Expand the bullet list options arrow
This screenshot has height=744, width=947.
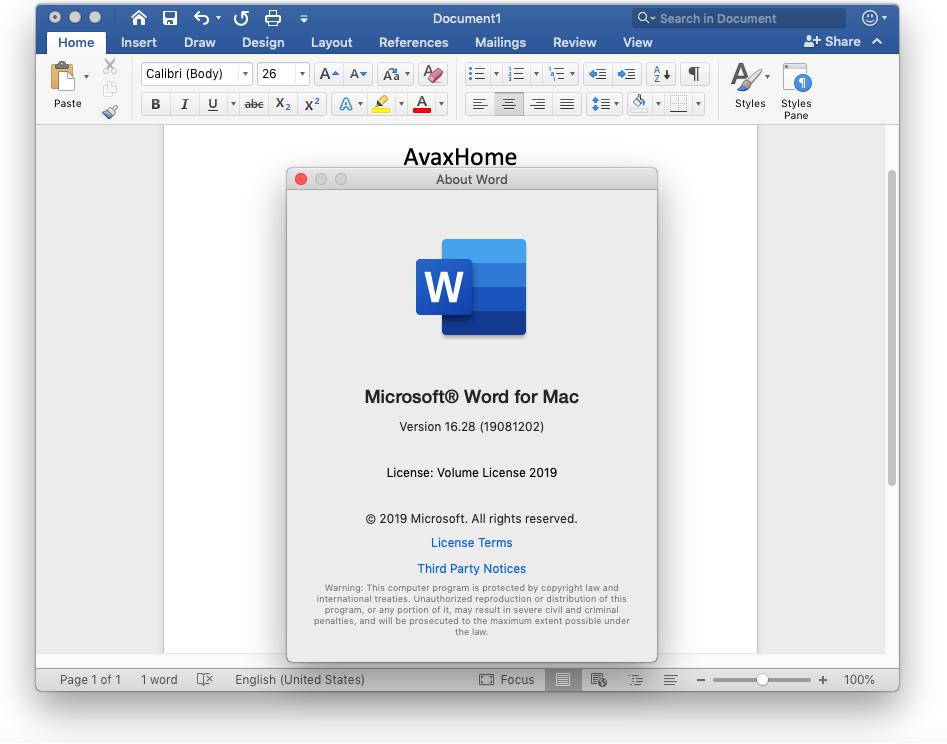coord(496,74)
